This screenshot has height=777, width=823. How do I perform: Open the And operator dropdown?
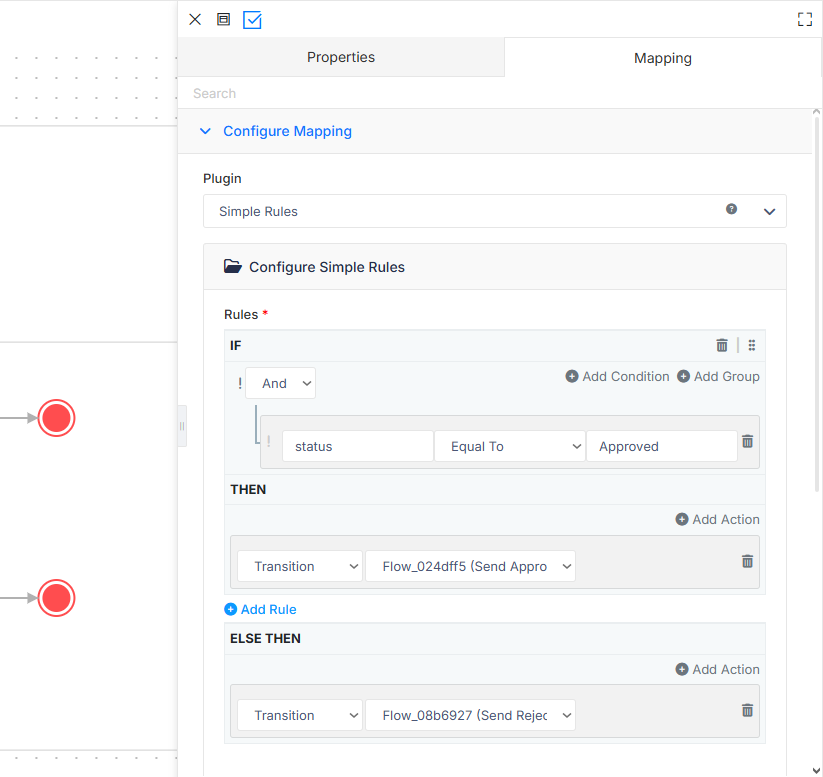click(281, 383)
